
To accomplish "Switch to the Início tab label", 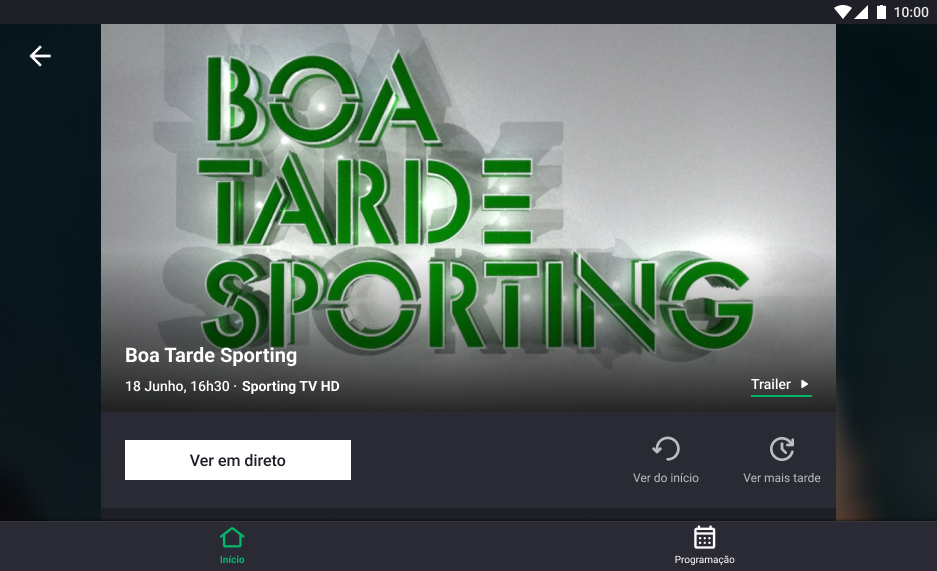I will (232, 560).
